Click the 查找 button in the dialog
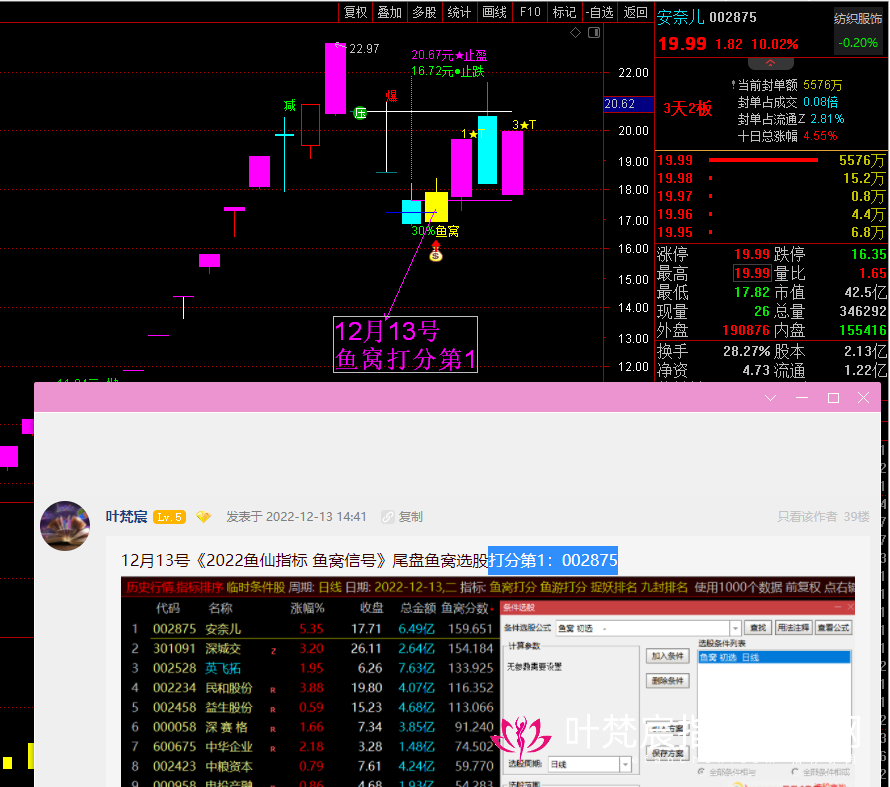This screenshot has width=890, height=787. tap(758, 628)
